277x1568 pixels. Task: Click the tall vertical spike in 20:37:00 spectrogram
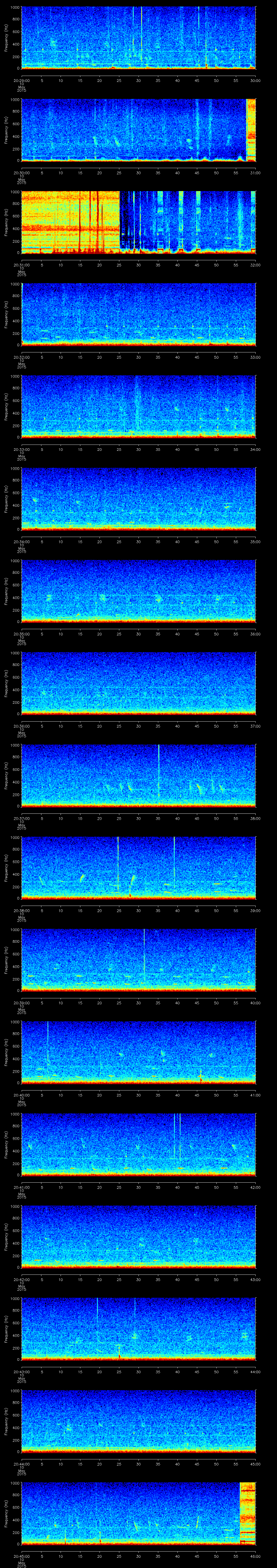pyautogui.click(x=159, y=771)
